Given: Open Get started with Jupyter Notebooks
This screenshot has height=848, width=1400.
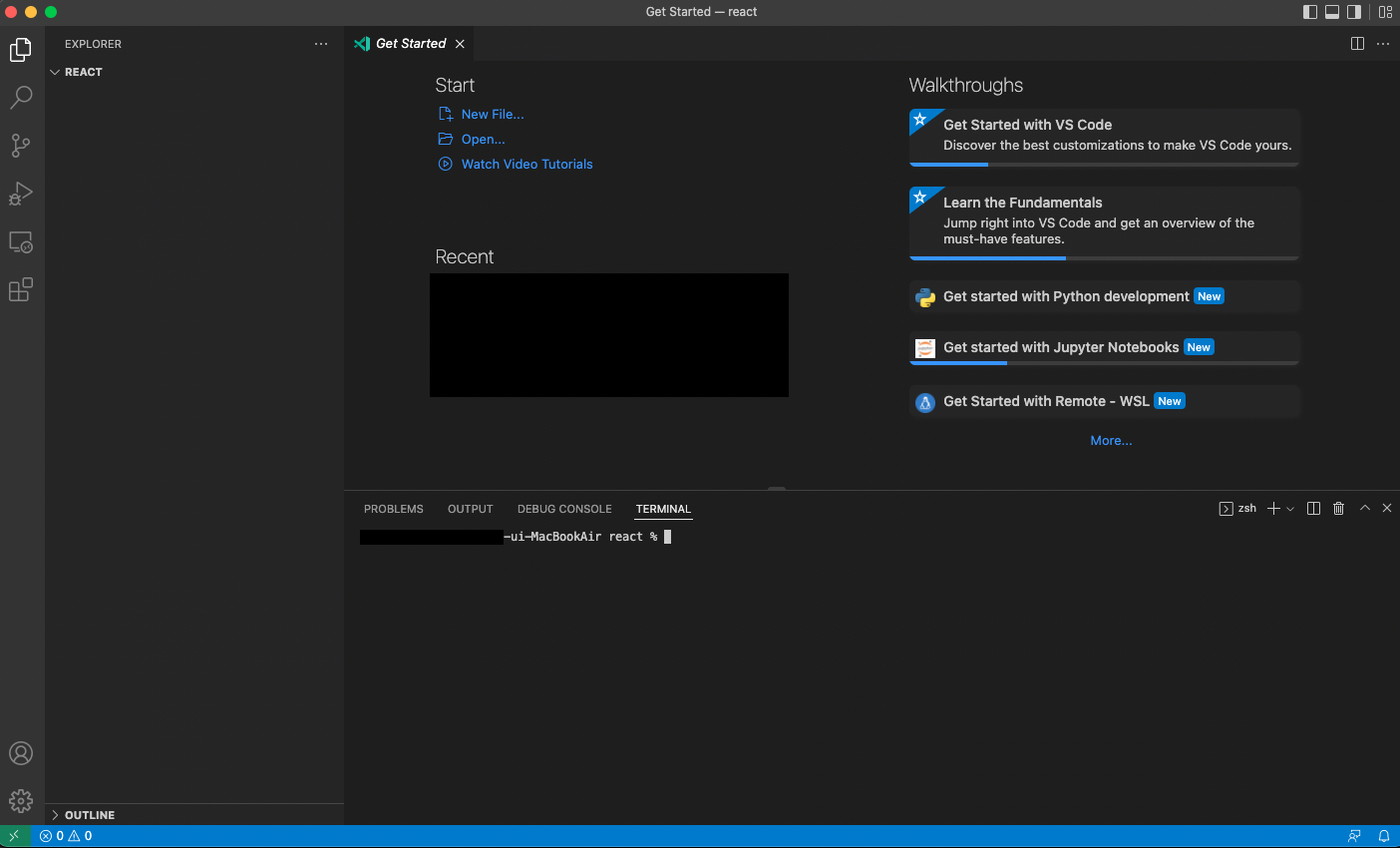Looking at the screenshot, I should click(1104, 347).
